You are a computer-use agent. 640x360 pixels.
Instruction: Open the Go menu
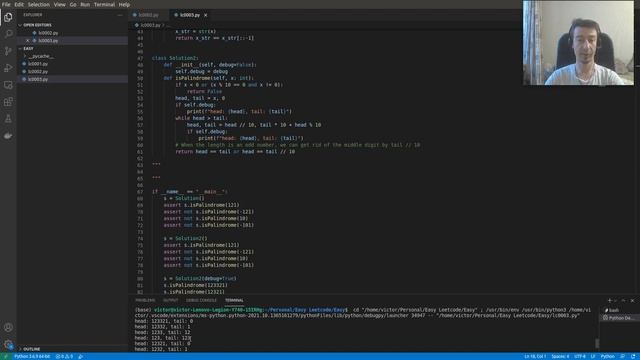pos(73,4)
